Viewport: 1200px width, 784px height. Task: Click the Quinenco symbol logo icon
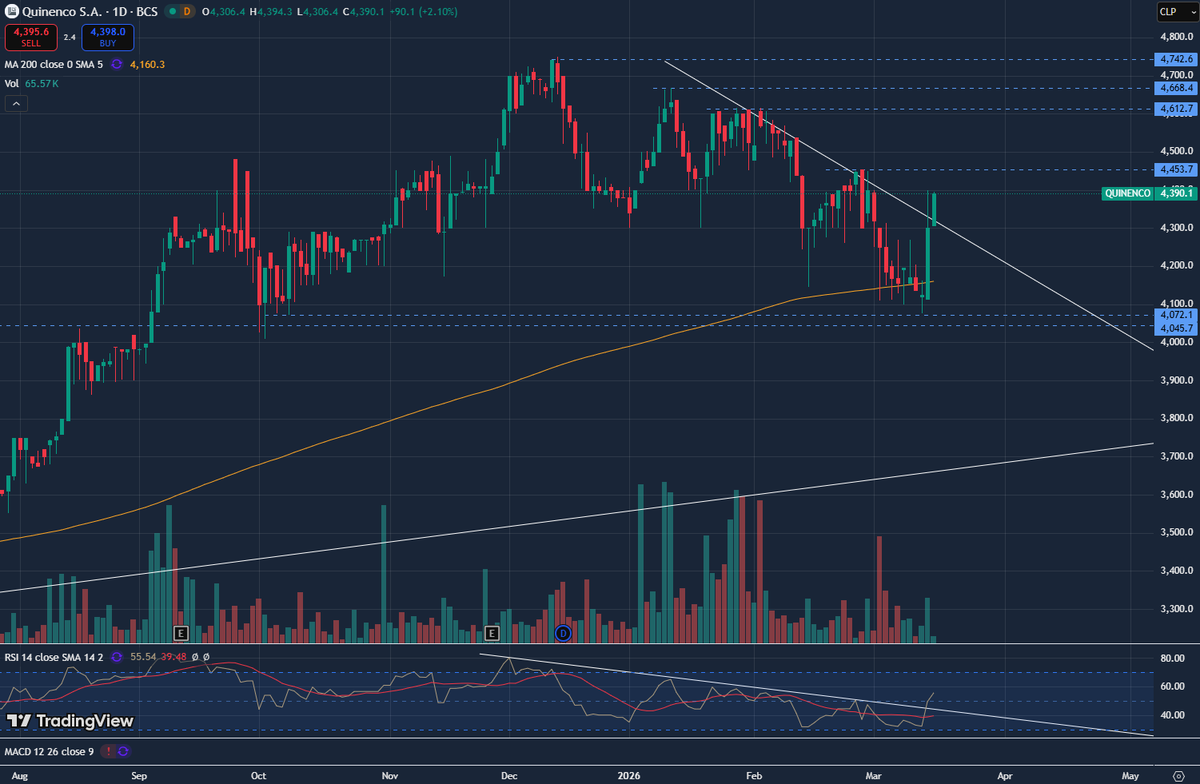tap(10, 10)
